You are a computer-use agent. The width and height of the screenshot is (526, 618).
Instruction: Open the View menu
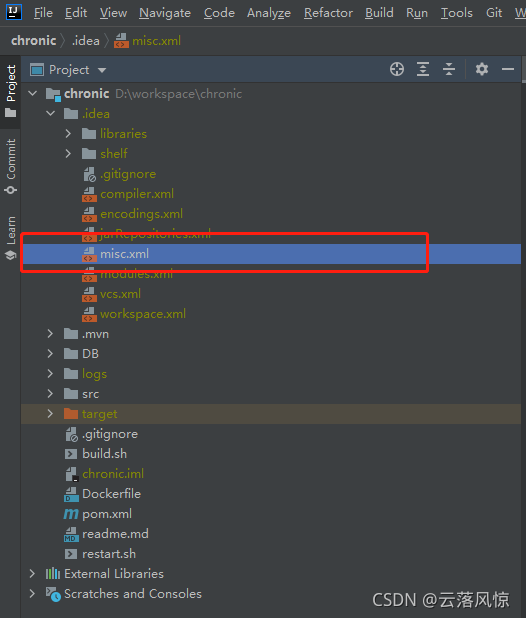pyautogui.click(x=113, y=13)
